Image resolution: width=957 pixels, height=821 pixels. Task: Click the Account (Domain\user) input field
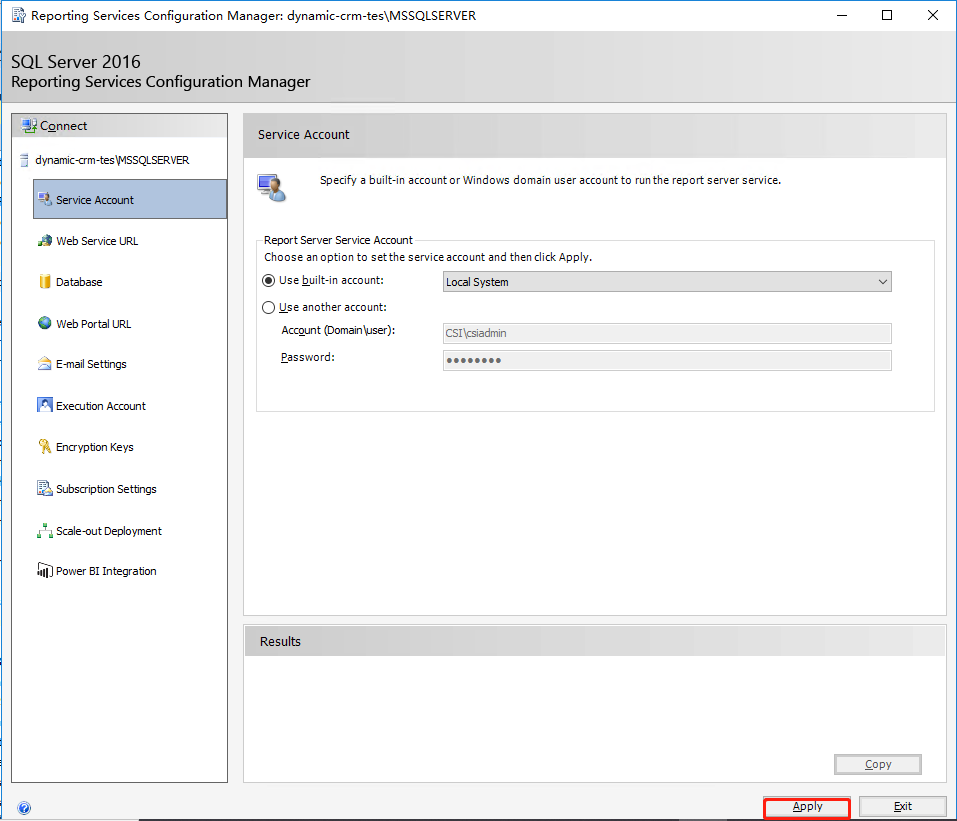[x=667, y=333]
